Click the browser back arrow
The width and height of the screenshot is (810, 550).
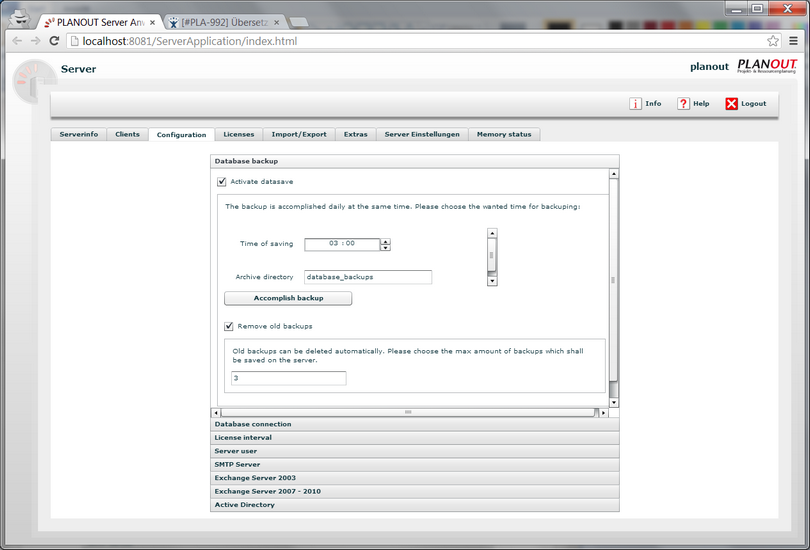17,41
